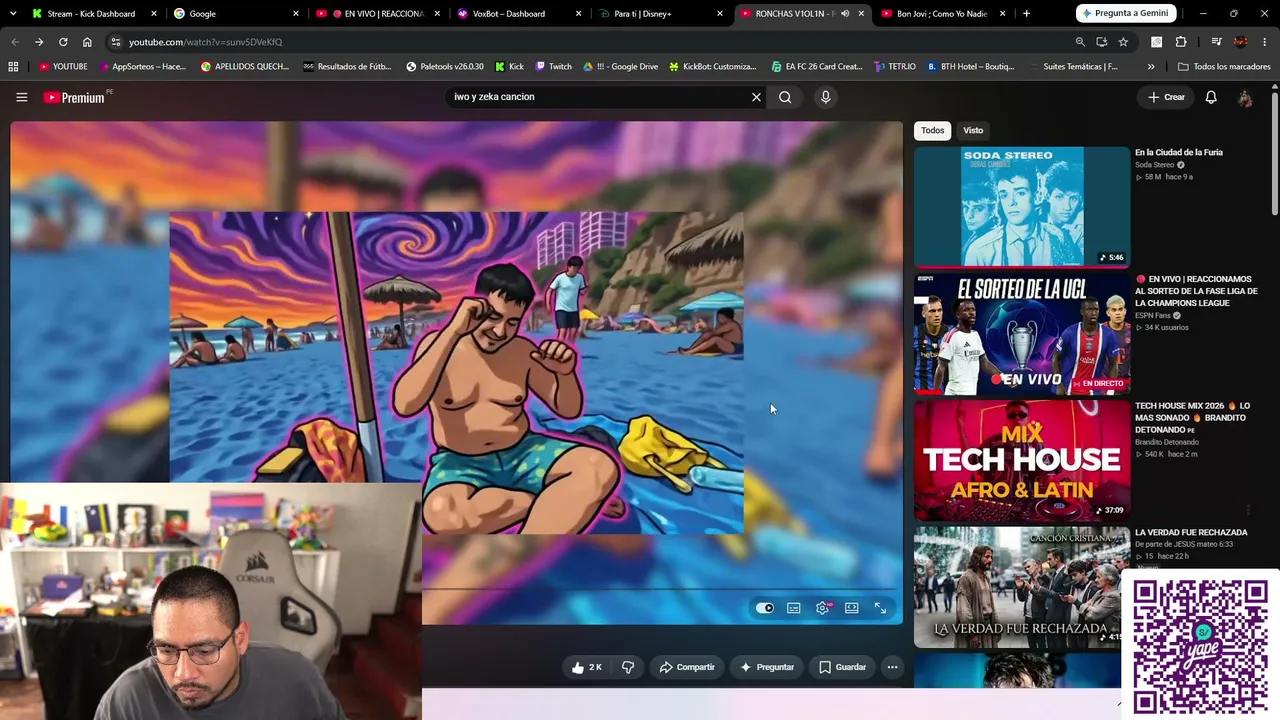The image size is (1280, 720).
Task: Open the browser three-dot menu
Action: [x=1265, y=42]
